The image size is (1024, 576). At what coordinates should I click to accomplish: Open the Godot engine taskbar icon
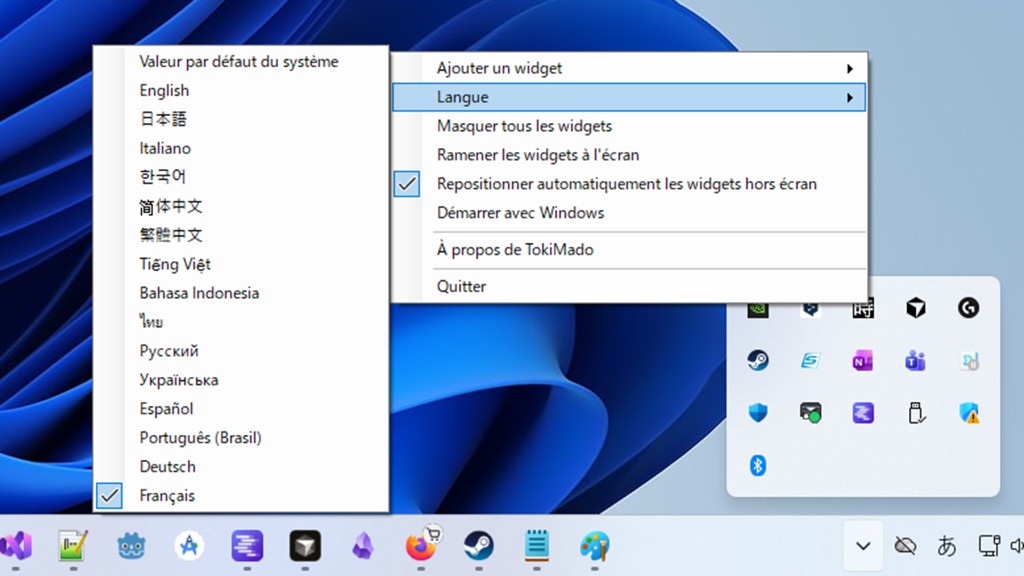click(x=131, y=546)
